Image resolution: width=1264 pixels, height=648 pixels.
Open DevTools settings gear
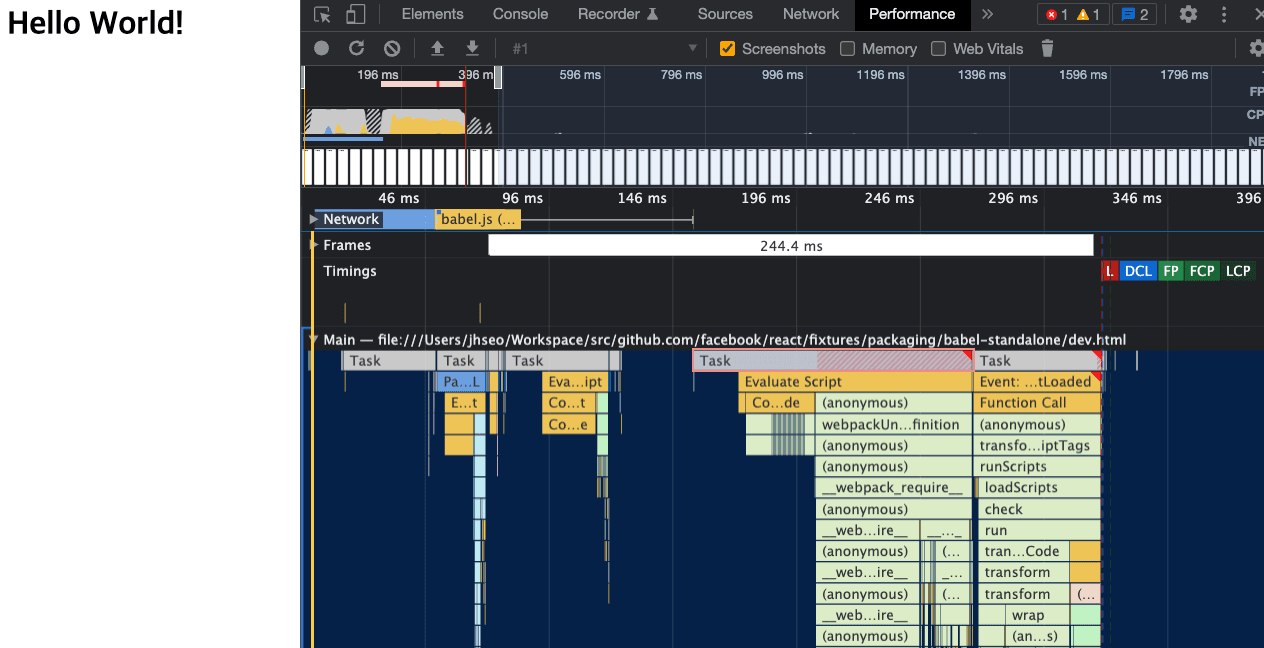(1188, 14)
